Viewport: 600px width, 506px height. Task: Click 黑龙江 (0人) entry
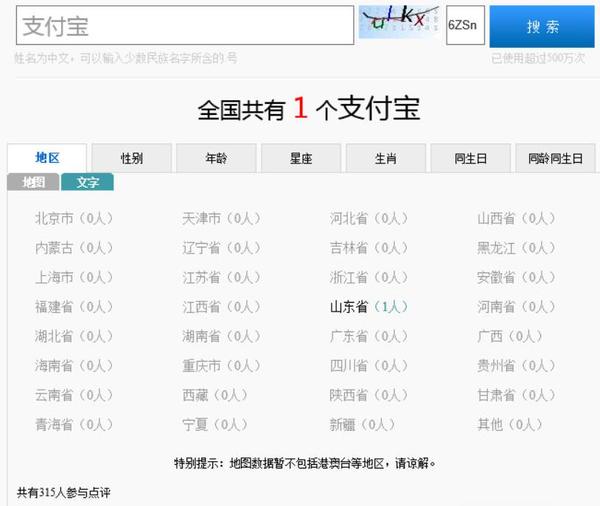click(x=516, y=248)
